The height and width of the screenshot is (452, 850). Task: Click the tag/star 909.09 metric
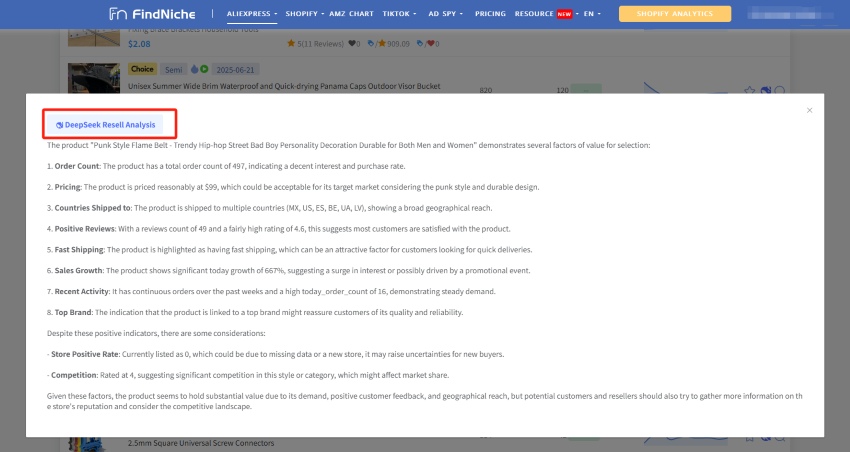point(389,43)
